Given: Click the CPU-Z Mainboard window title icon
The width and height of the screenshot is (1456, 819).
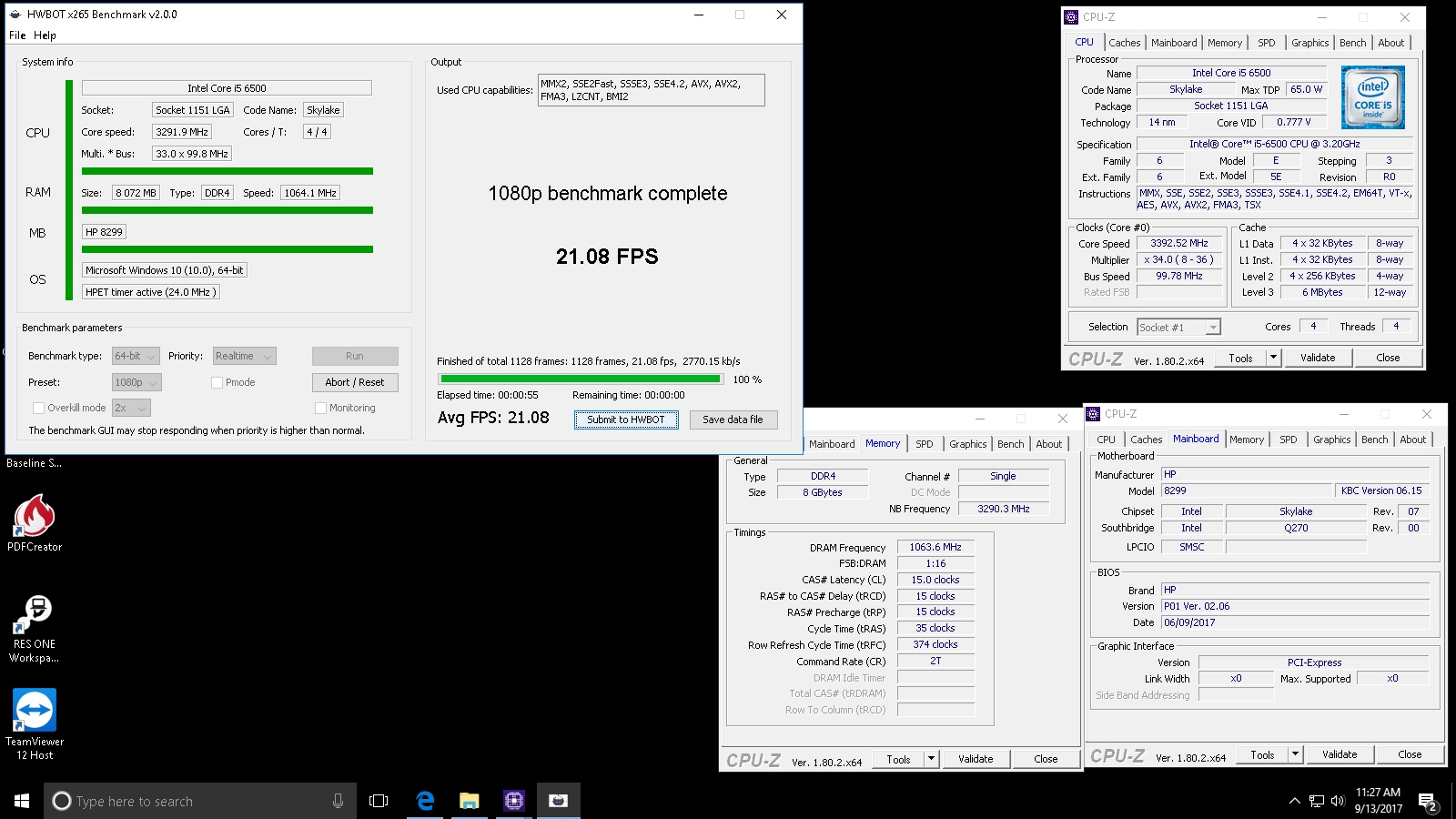Looking at the screenshot, I should pos(1093,413).
